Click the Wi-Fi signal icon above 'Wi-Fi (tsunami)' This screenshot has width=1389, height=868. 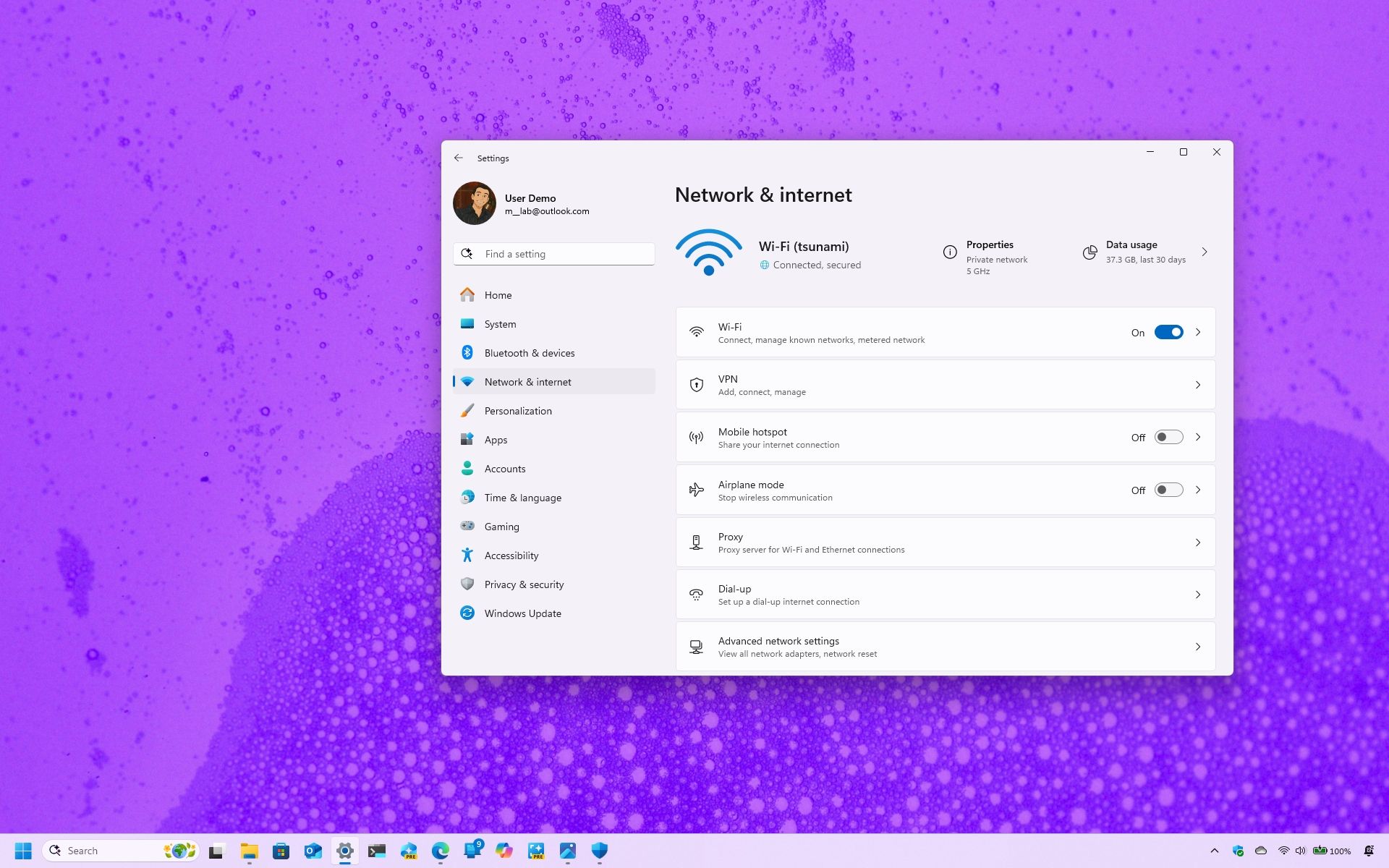pyautogui.click(x=708, y=252)
